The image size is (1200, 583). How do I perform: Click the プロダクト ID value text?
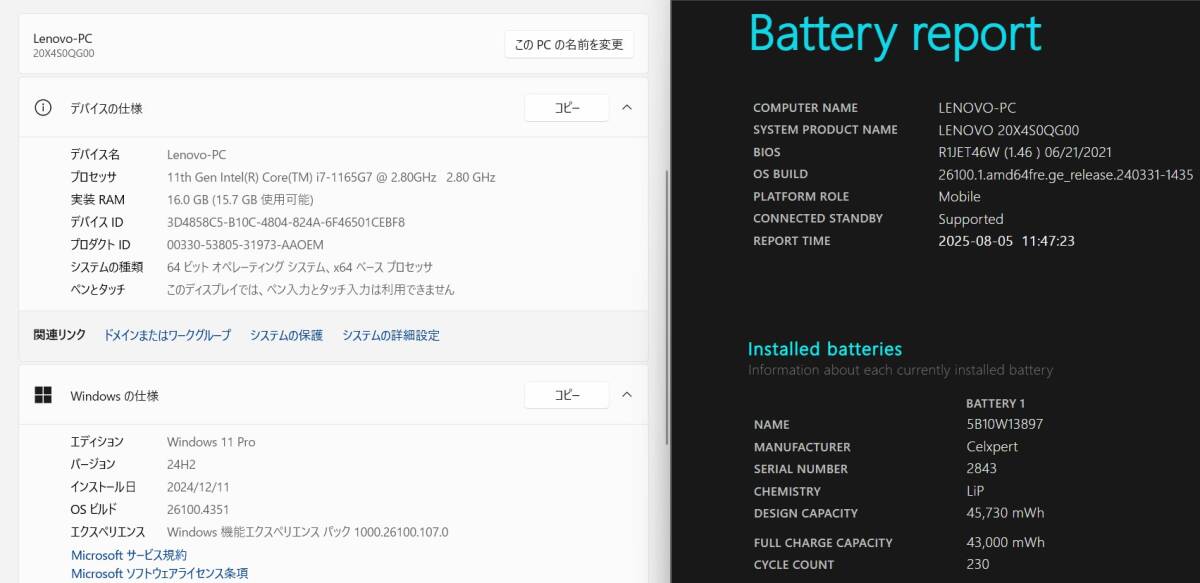pyautogui.click(x=245, y=244)
